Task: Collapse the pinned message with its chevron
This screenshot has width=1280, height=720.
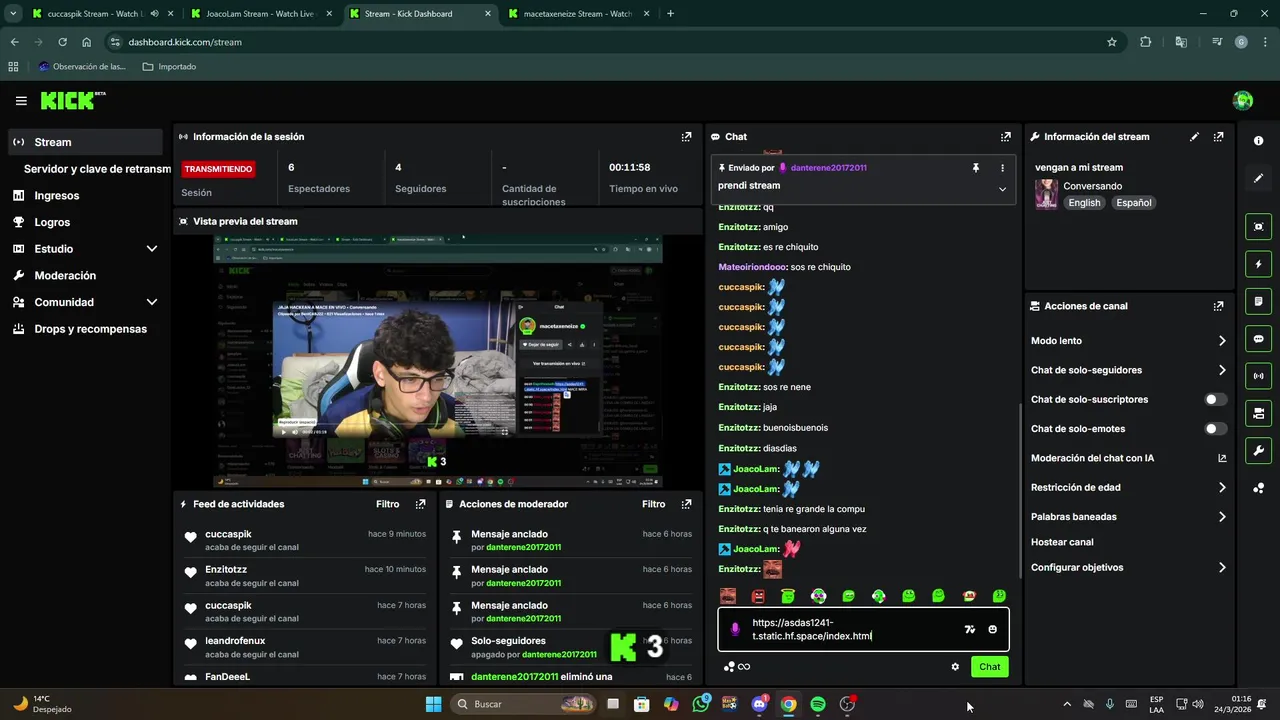Action: pyautogui.click(x=1002, y=189)
